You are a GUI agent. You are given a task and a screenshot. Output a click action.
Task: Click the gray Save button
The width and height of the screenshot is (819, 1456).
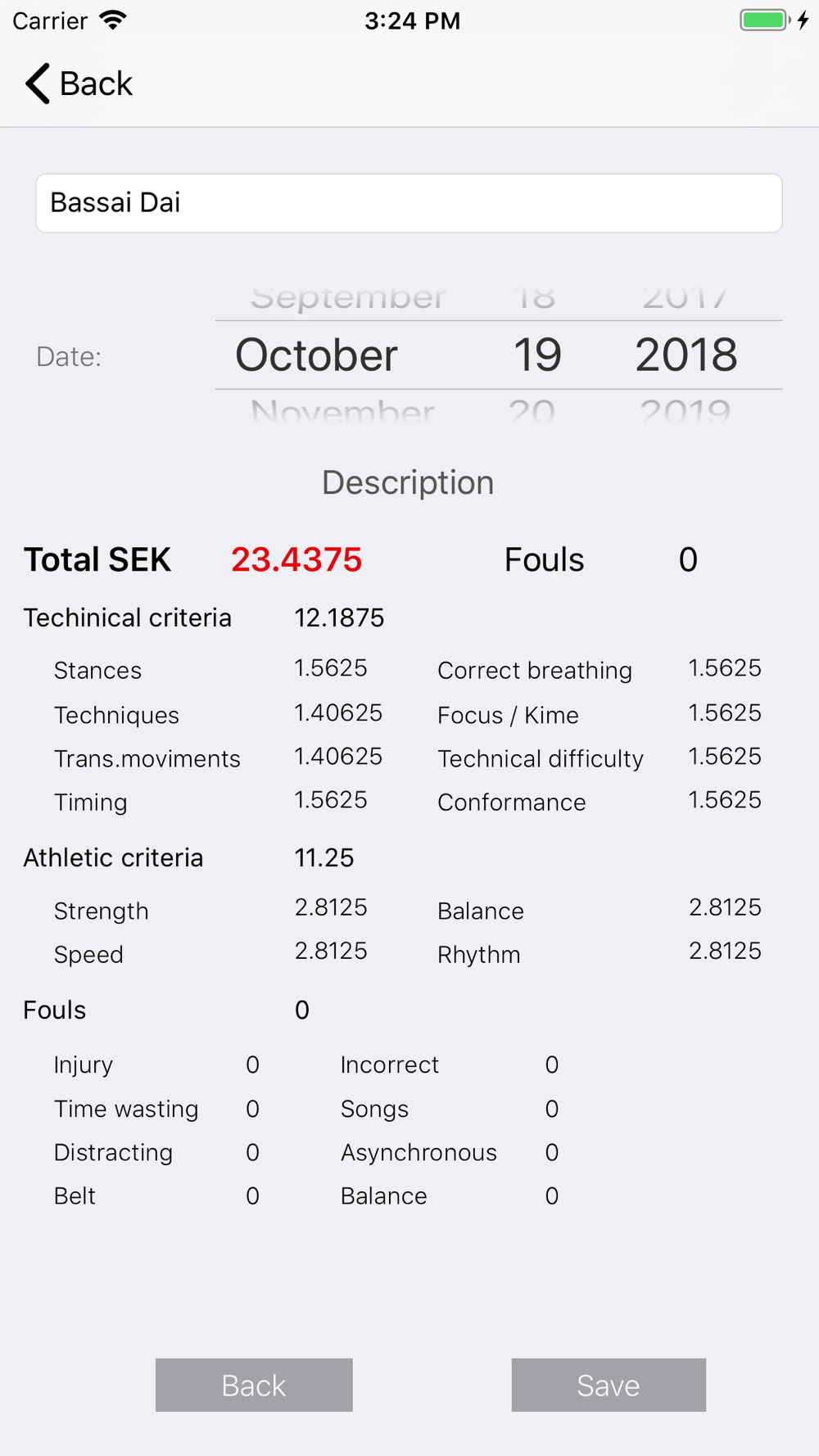(x=609, y=1385)
